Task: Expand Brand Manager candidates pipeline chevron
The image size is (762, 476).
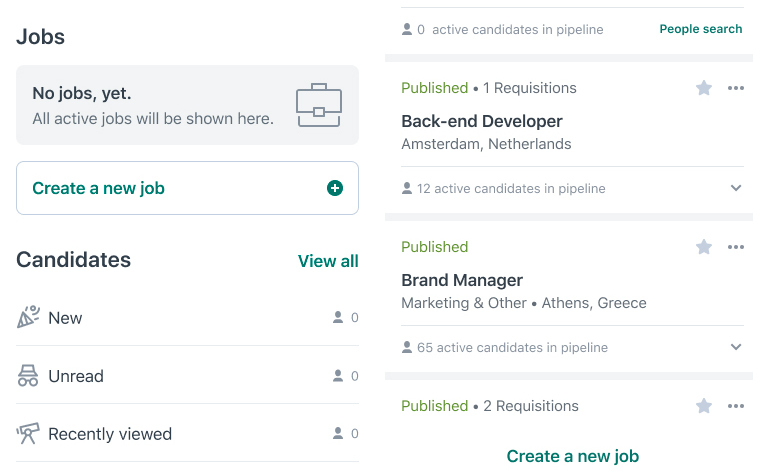Action: 736,347
